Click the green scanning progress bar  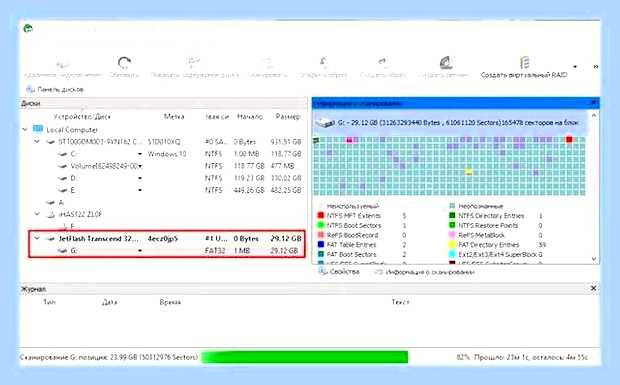coord(305,357)
